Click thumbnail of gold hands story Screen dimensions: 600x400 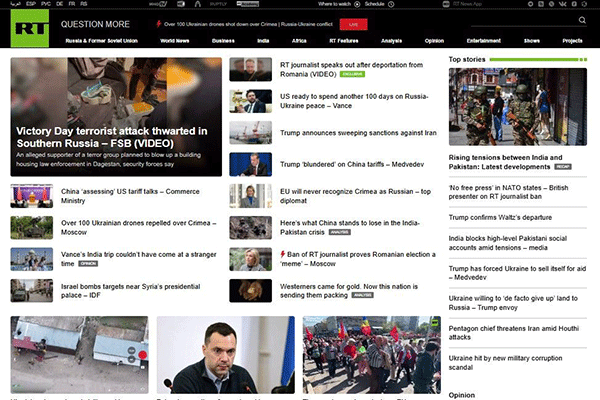coord(251,291)
